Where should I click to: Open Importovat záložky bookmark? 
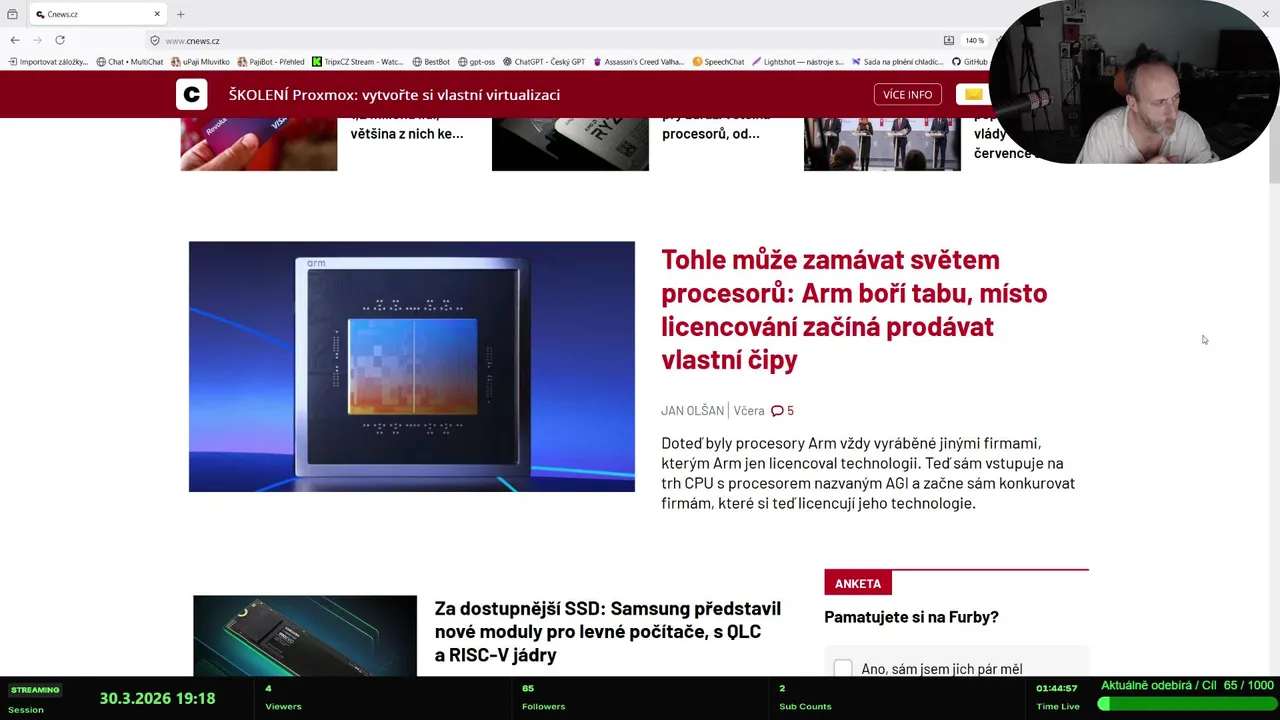click(x=48, y=62)
